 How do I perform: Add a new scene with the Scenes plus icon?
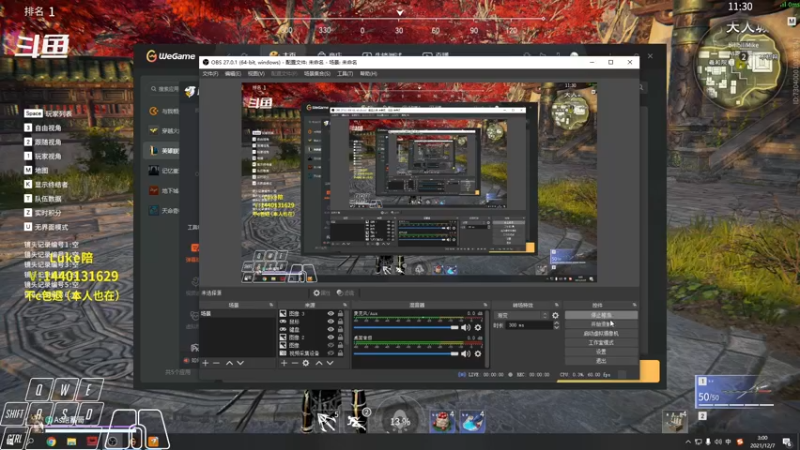click(205, 363)
